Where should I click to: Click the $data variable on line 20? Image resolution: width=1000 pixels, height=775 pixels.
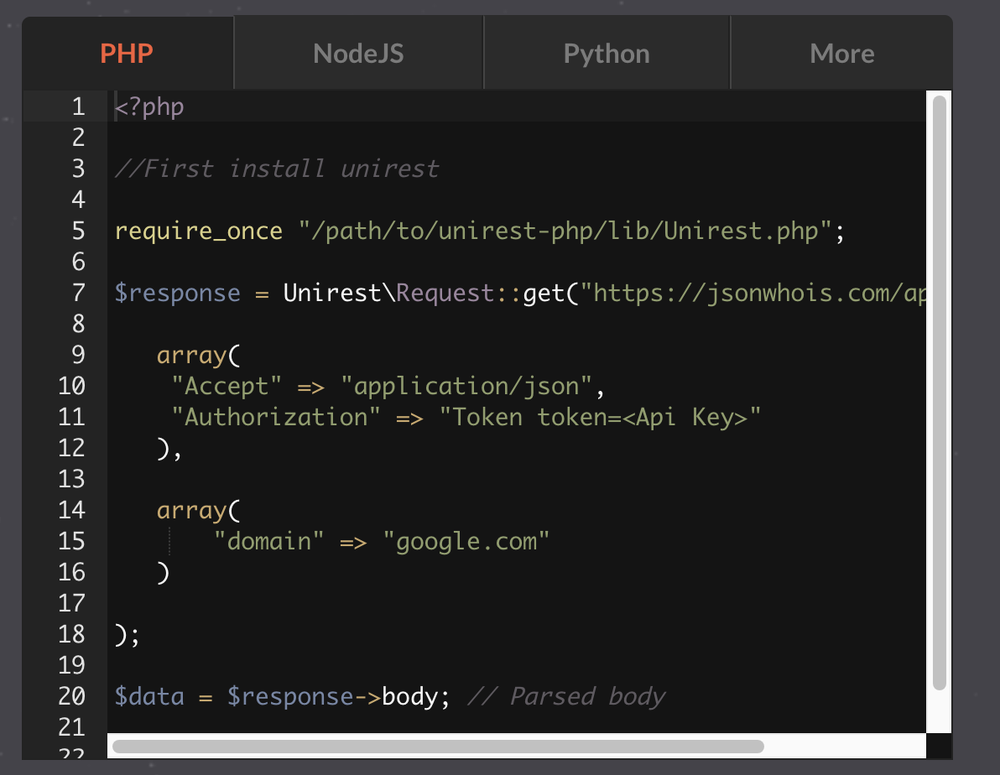click(148, 696)
